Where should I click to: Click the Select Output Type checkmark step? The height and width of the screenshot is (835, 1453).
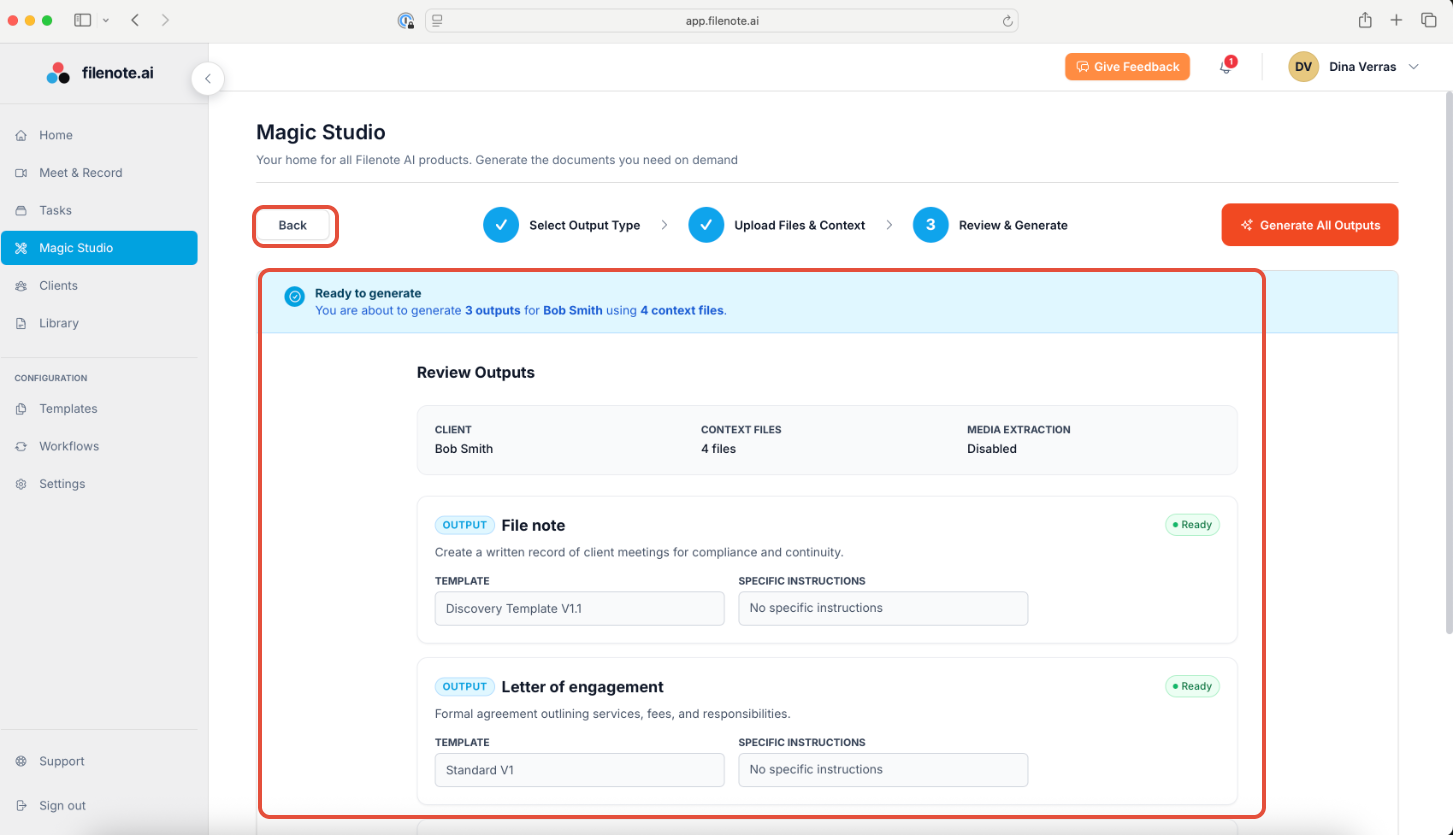pos(501,225)
